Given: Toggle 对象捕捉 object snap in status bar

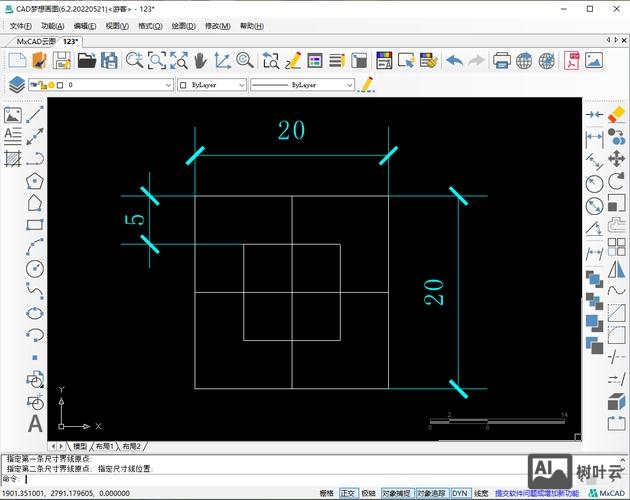Looking at the screenshot, I should (x=397, y=493).
